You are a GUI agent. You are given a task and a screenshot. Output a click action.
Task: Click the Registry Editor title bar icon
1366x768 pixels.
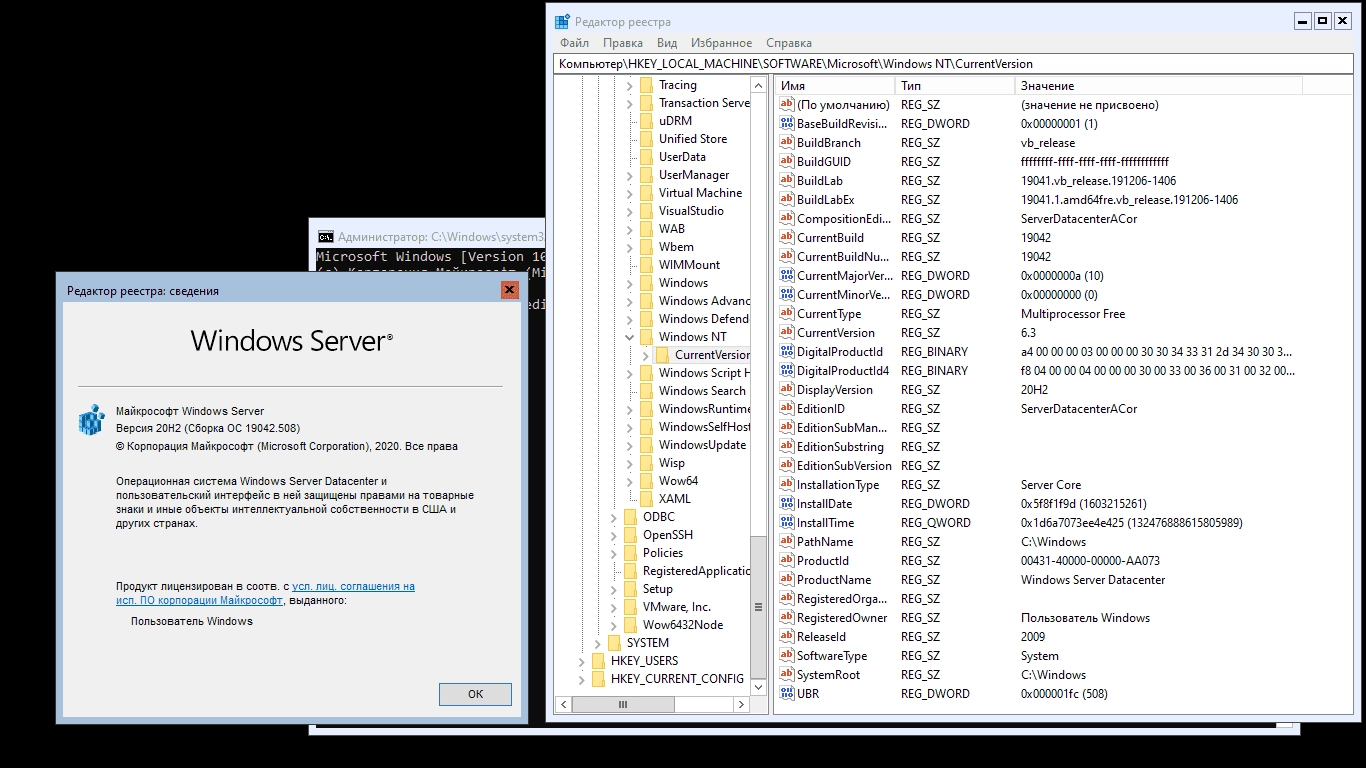(563, 21)
